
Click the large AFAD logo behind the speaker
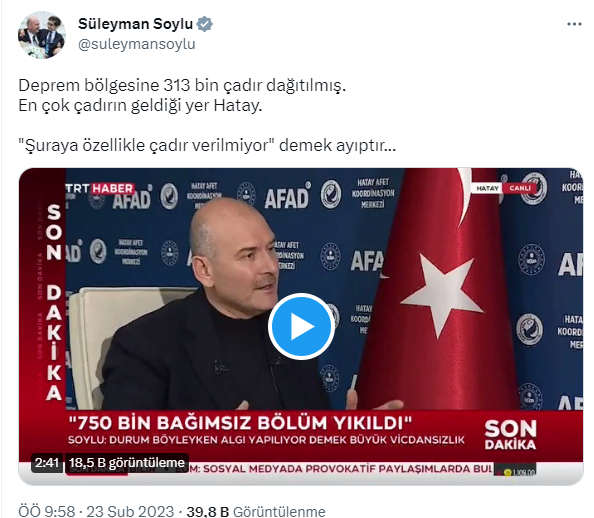pyautogui.click(x=287, y=198)
